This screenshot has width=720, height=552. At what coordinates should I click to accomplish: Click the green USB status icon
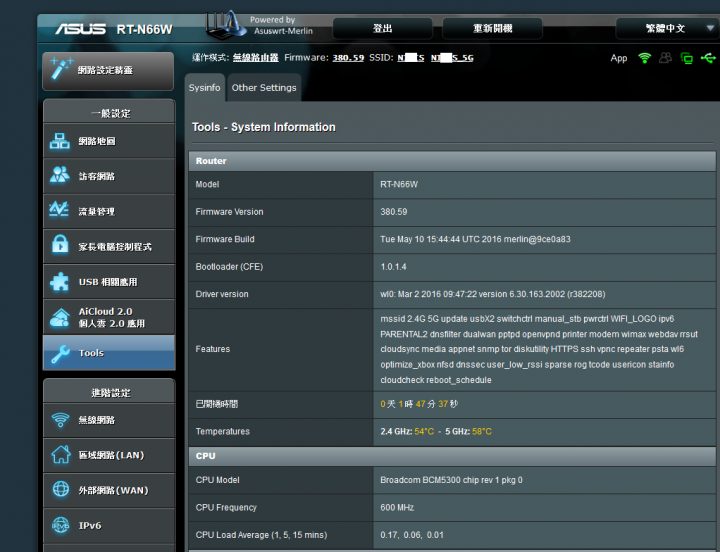(x=708, y=58)
